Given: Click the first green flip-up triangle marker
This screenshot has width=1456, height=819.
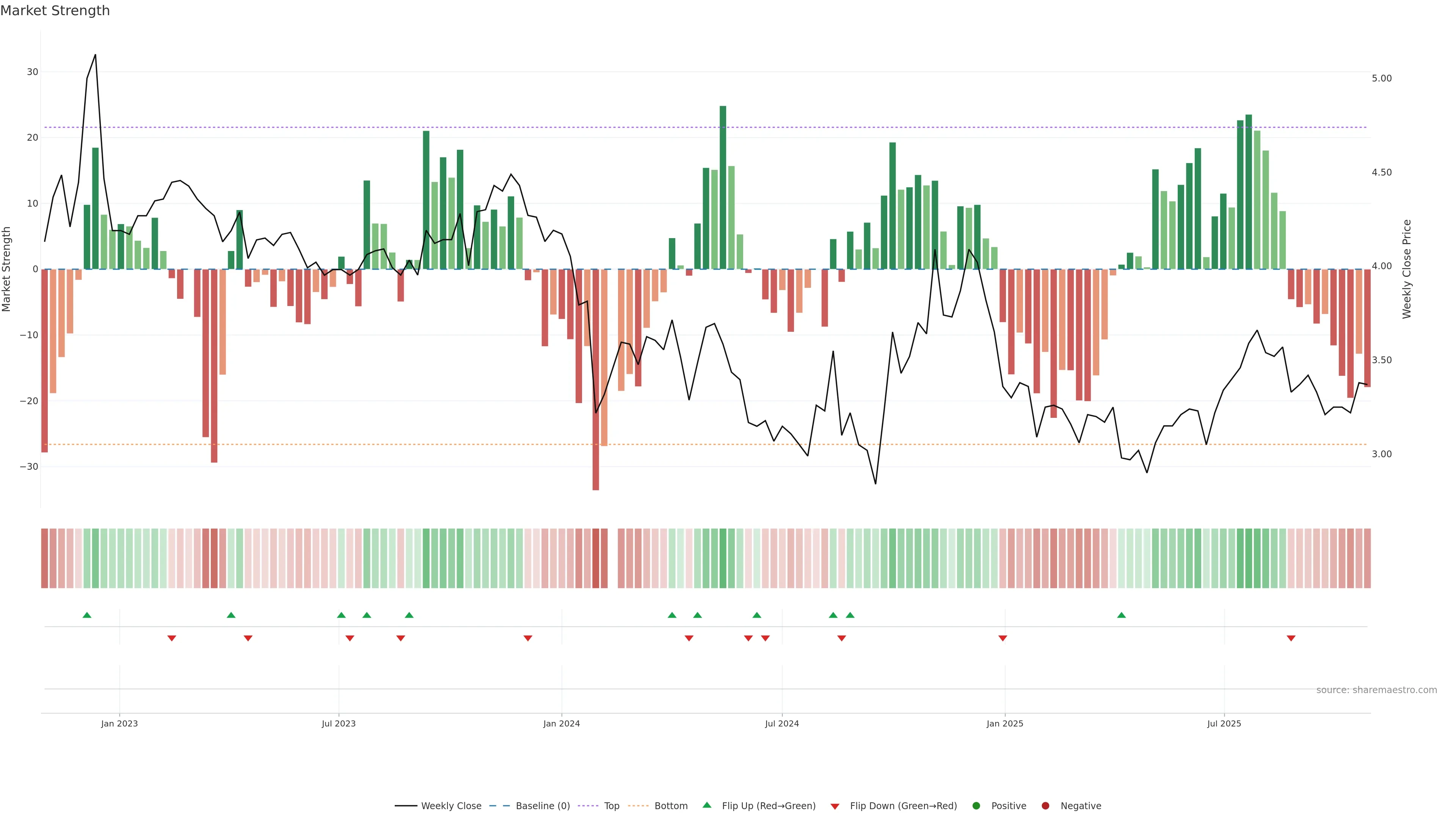Looking at the screenshot, I should [87, 615].
